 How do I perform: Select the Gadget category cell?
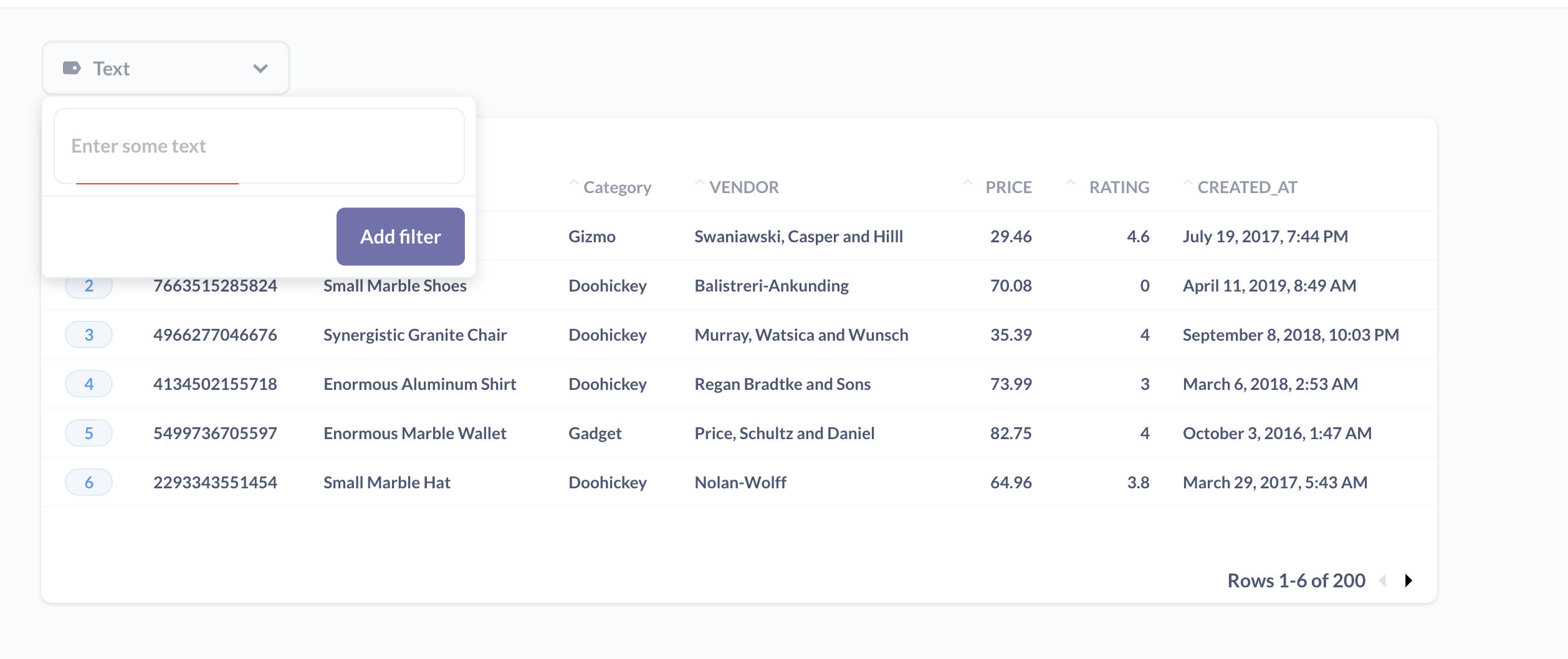(595, 432)
